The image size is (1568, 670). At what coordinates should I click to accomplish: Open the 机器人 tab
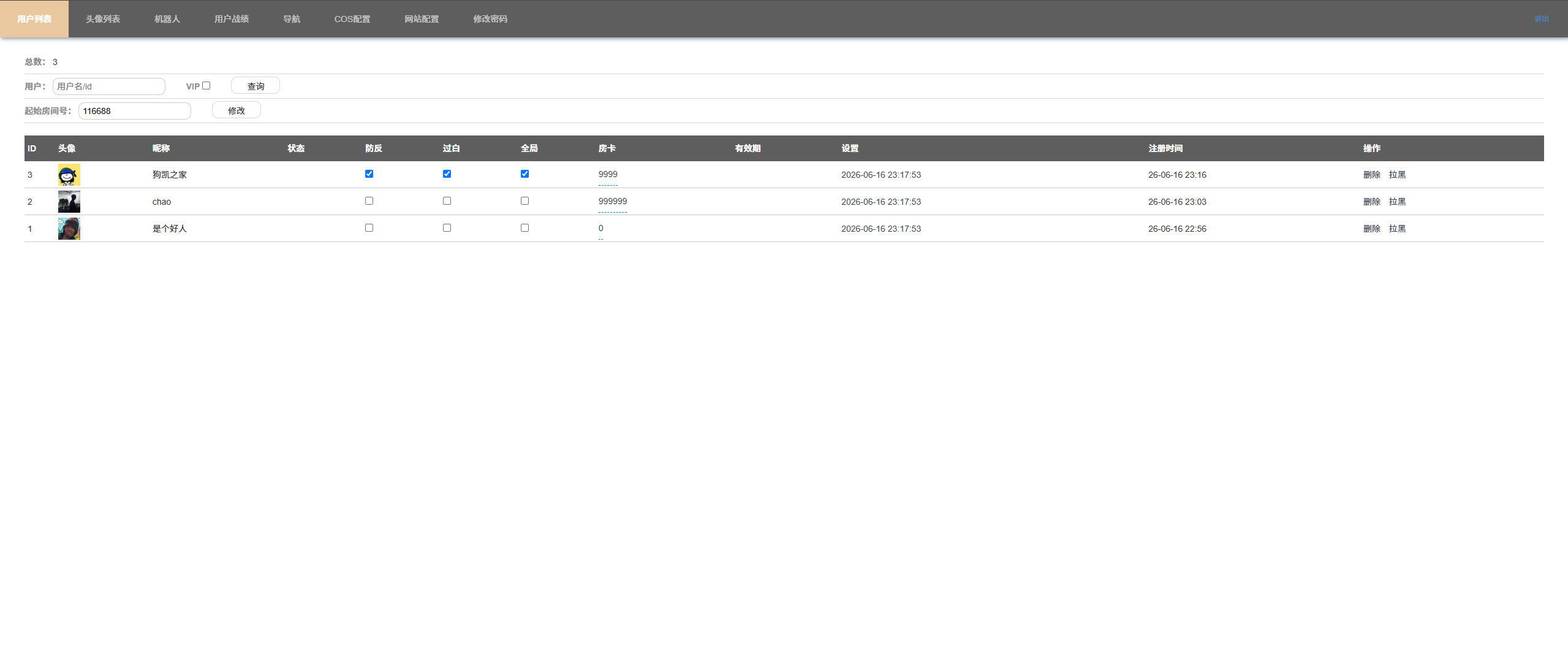pyautogui.click(x=167, y=19)
